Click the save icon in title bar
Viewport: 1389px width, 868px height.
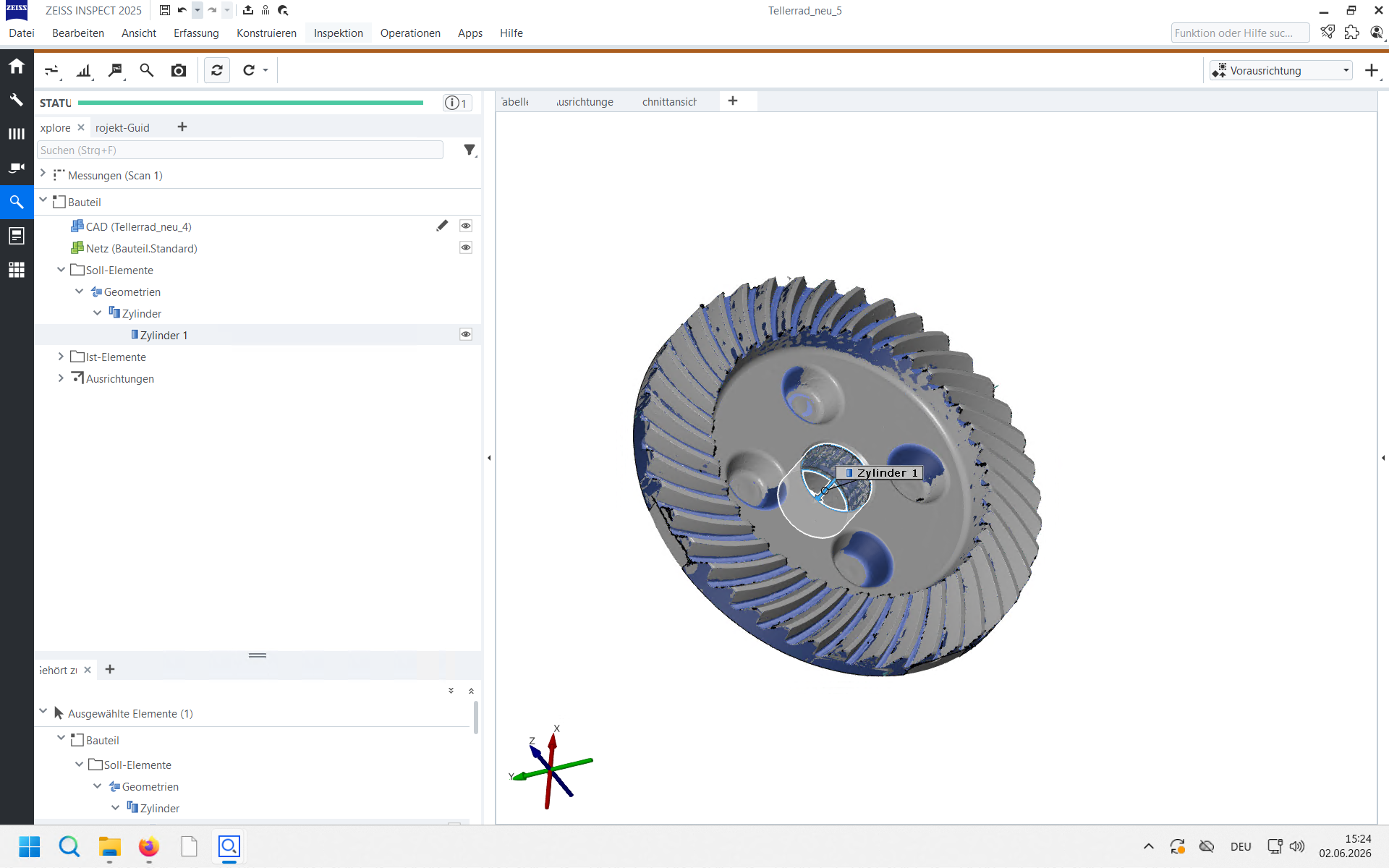(165, 10)
